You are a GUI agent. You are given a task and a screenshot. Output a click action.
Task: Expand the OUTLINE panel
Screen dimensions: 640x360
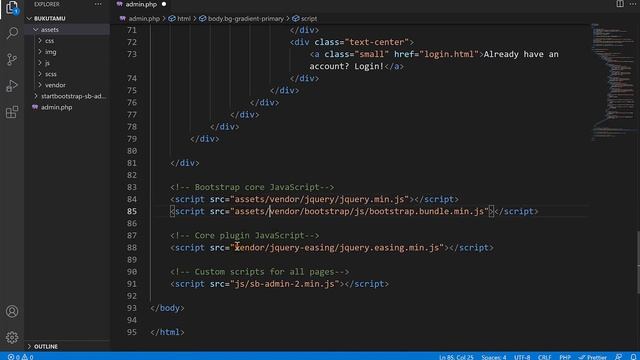(x=46, y=347)
